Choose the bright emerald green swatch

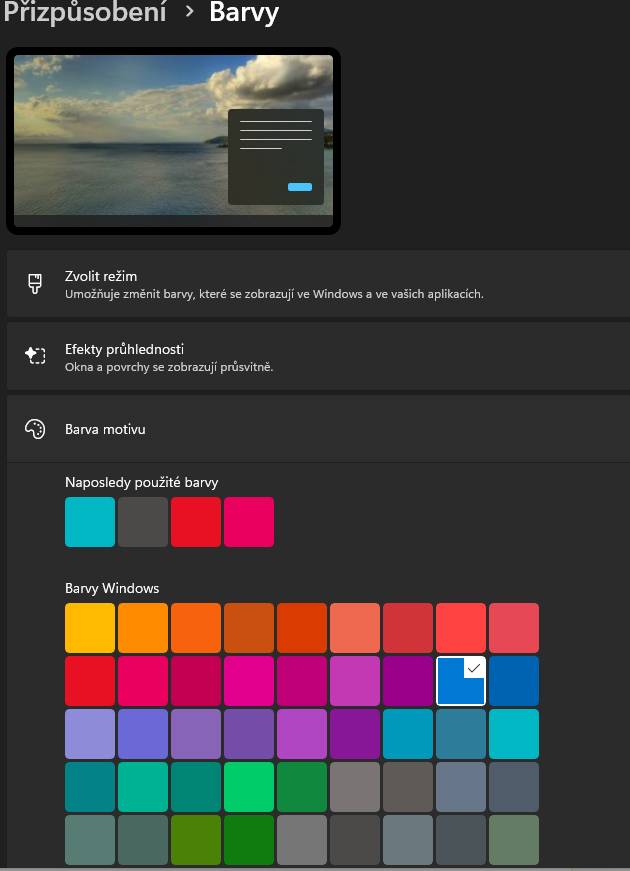(249, 787)
